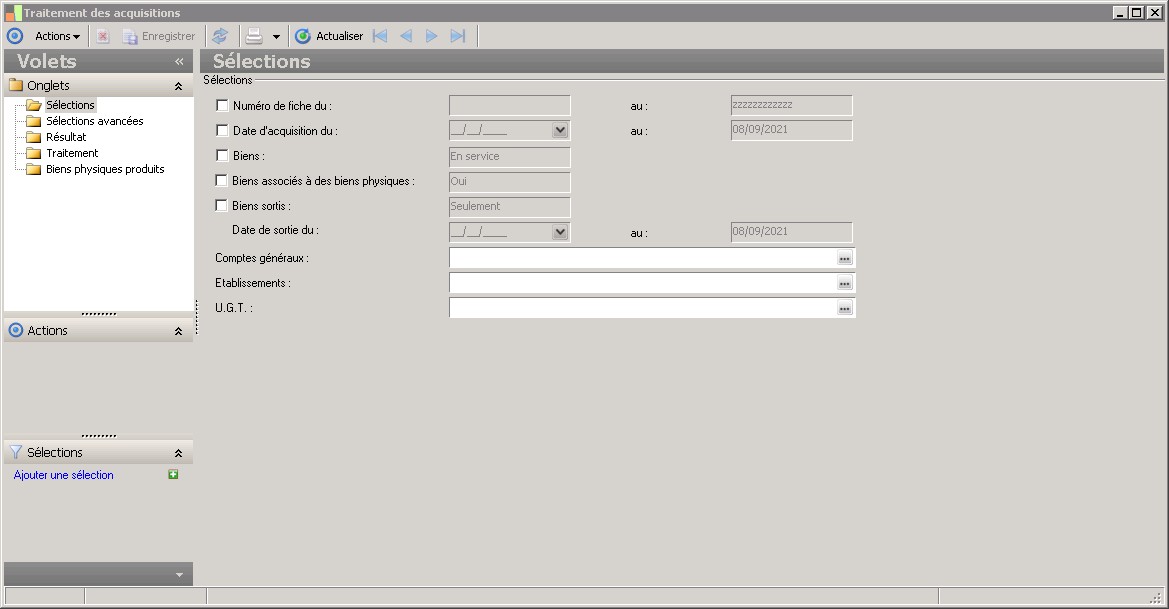Open browse button for U.G.T. field

(845, 308)
